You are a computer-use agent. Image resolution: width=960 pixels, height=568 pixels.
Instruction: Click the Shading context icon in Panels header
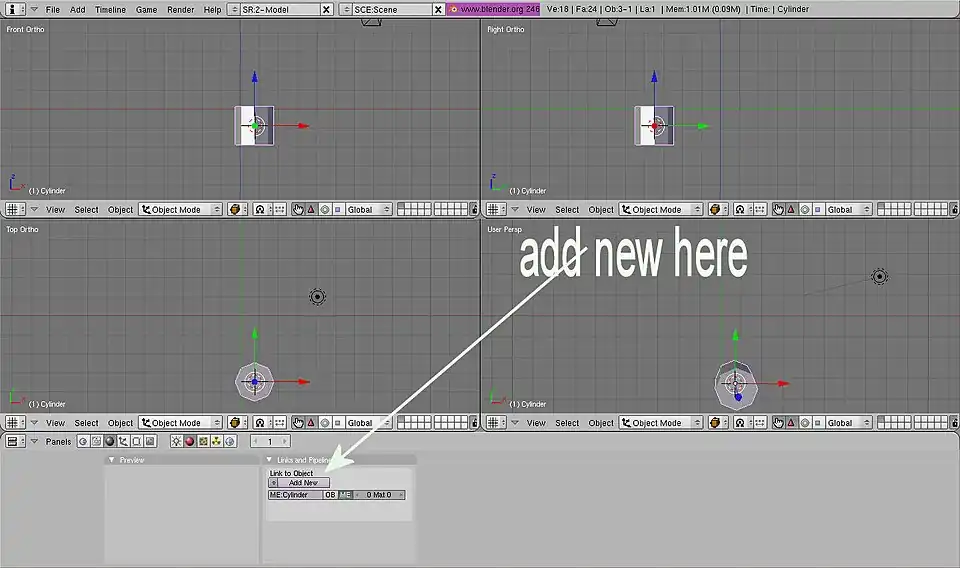point(110,441)
